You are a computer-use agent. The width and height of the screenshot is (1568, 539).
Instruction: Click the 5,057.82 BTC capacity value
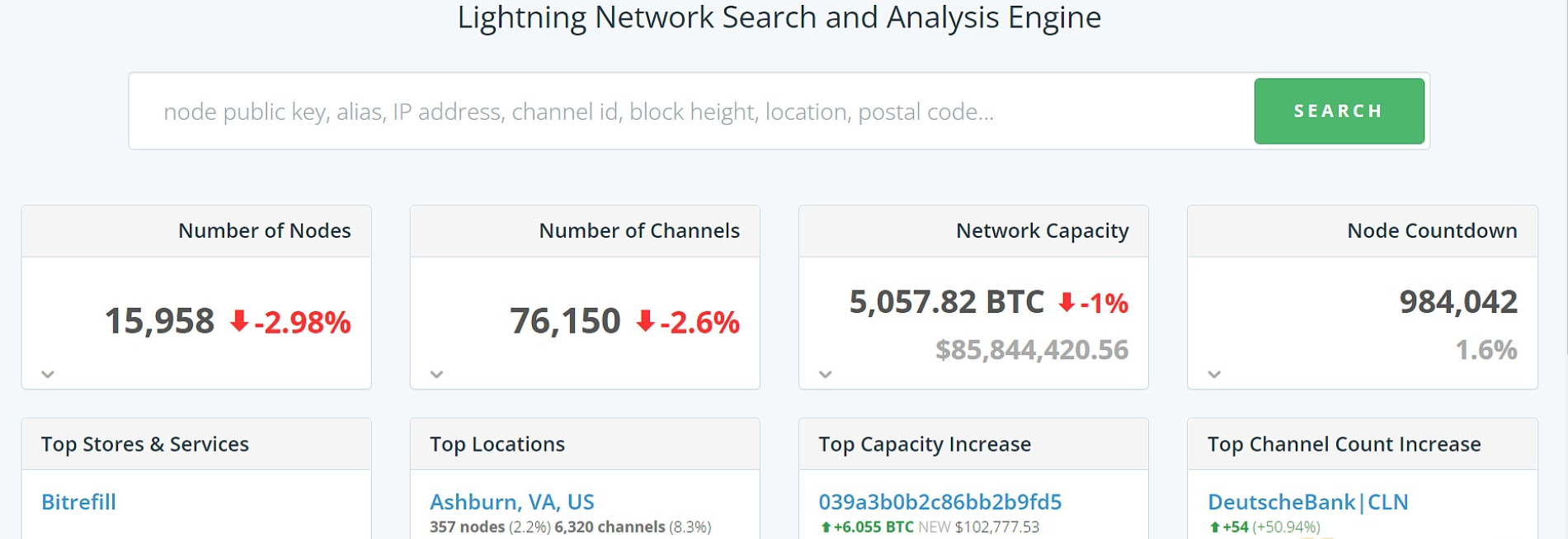[946, 302]
